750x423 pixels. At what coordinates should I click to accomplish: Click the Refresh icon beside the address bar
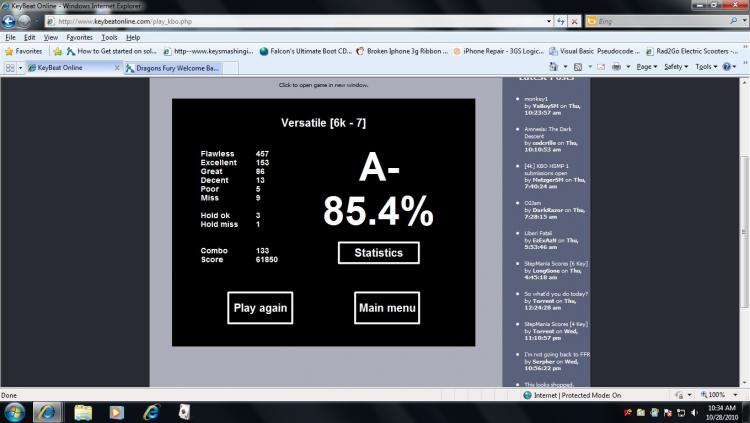[x=561, y=22]
